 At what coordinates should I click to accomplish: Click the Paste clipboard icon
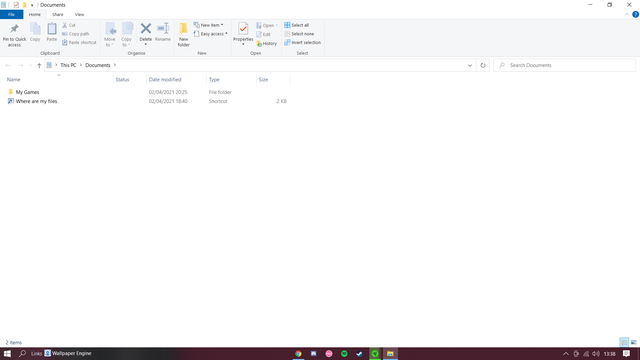(x=51, y=32)
